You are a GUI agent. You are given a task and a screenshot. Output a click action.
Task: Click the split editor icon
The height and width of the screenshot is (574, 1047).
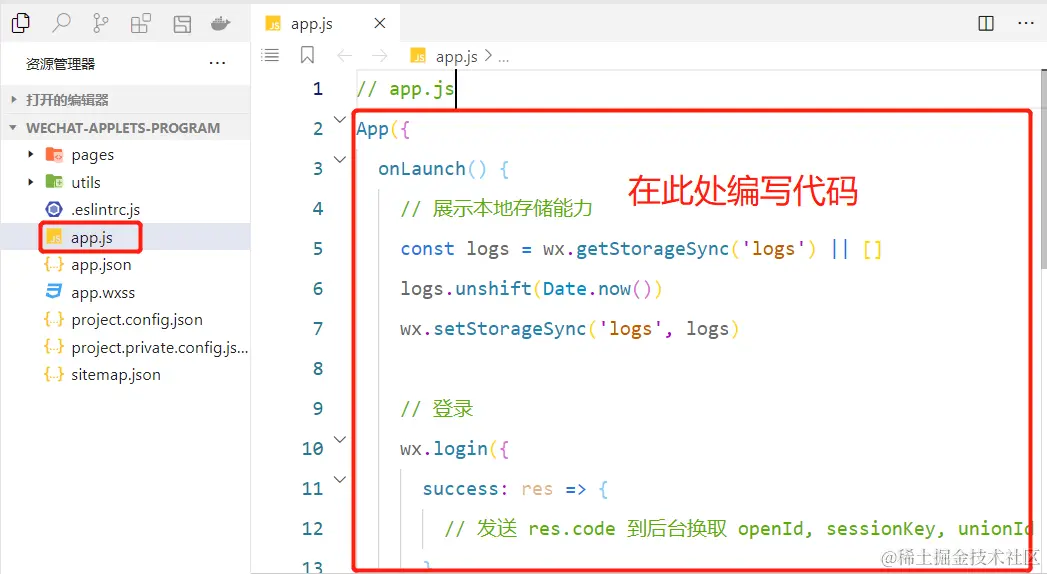pos(986,23)
